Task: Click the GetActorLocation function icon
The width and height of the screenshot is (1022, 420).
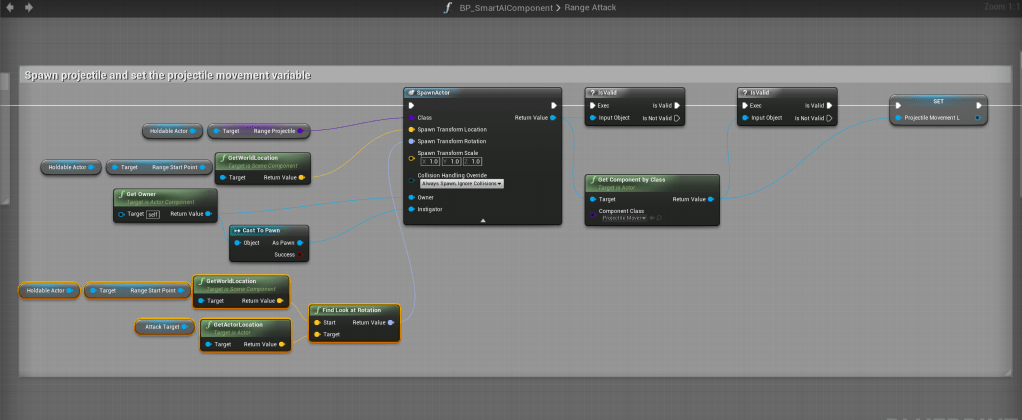Action: (x=207, y=325)
